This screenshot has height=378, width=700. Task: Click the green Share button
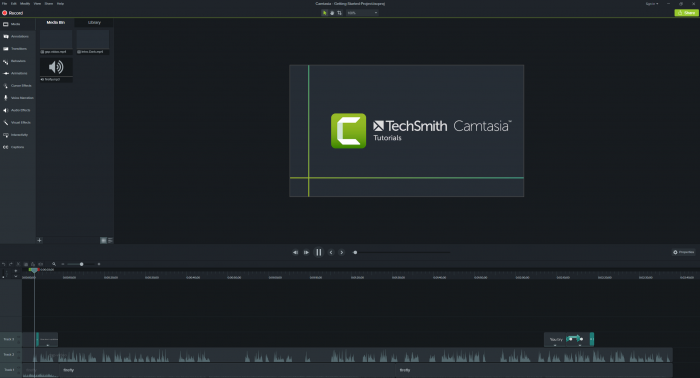(x=687, y=13)
